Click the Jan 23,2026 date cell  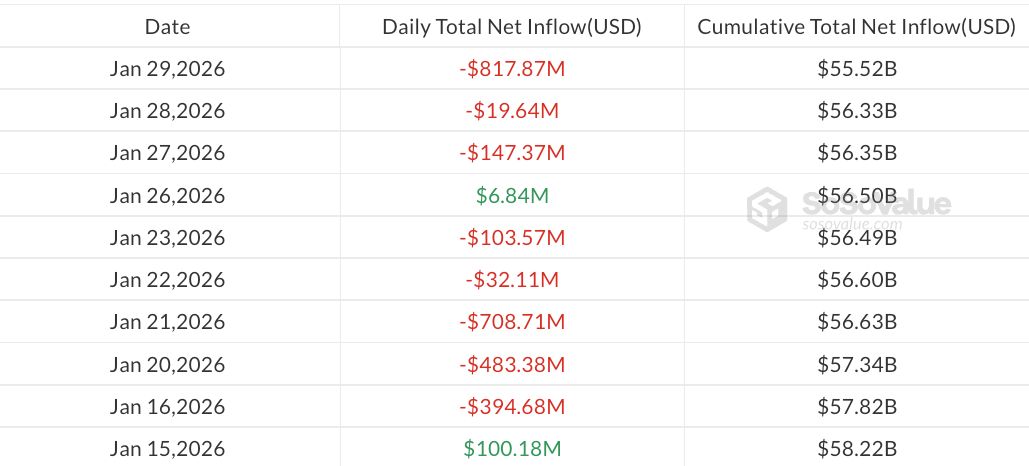[x=167, y=238]
